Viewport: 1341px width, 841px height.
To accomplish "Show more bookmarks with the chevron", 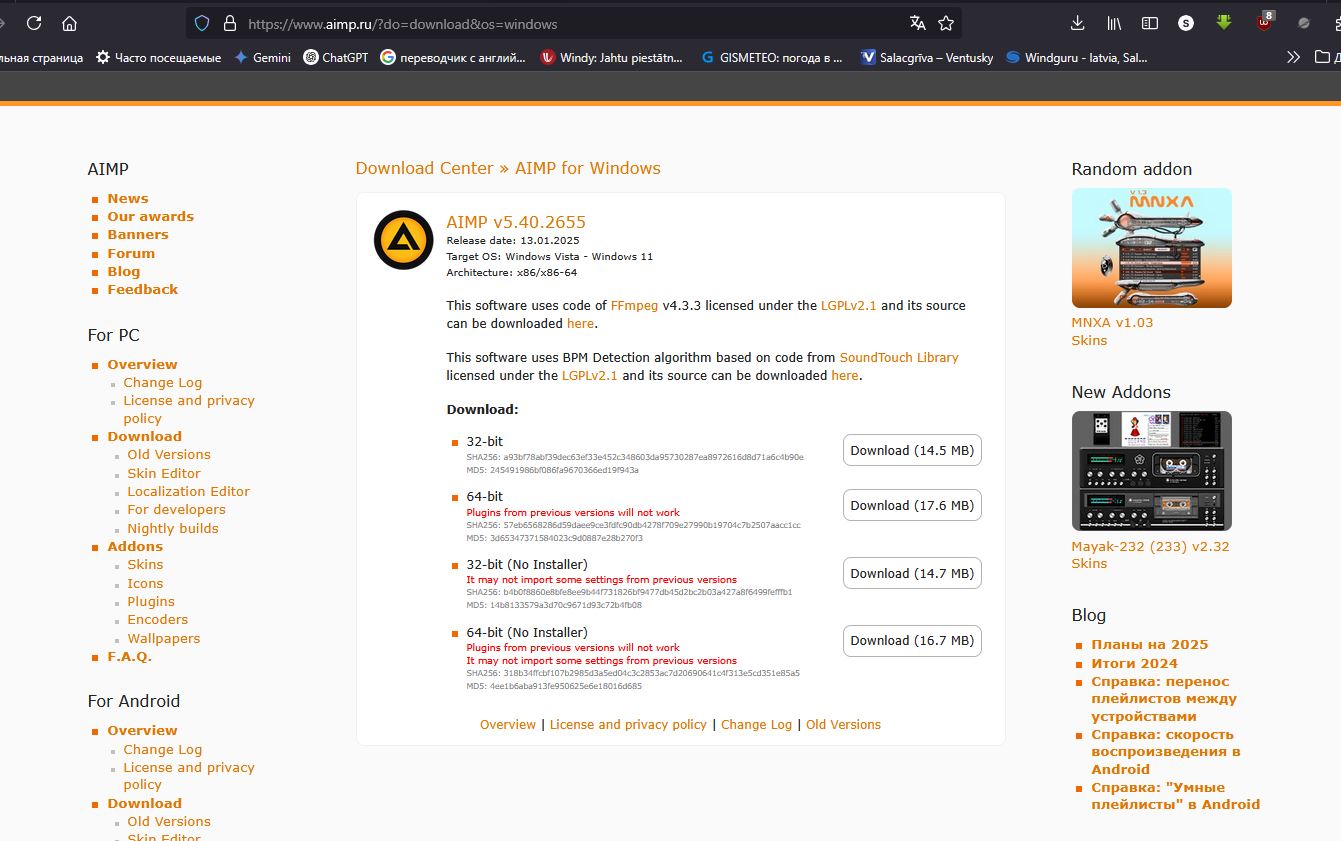I will click(1293, 57).
